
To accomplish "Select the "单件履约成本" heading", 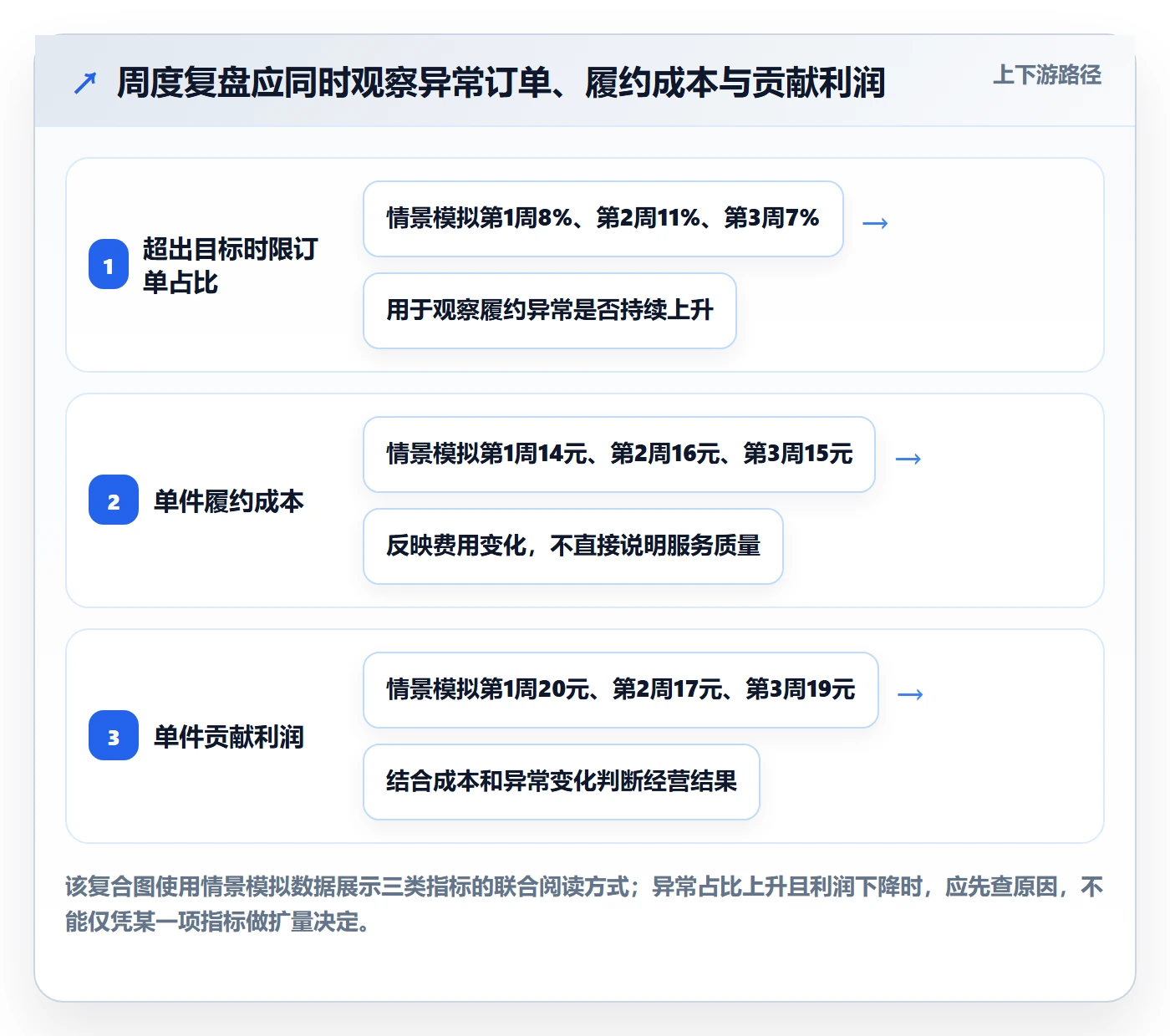I will [228, 501].
